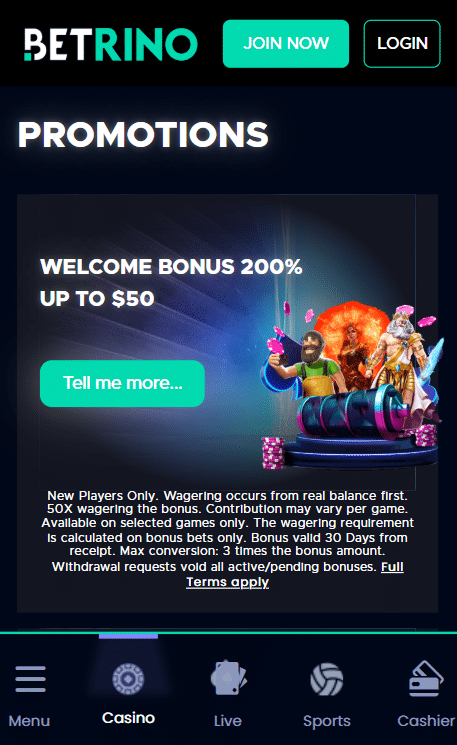Switch to the 'Live' tab label
The height and width of the screenshot is (745, 457).
click(228, 721)
